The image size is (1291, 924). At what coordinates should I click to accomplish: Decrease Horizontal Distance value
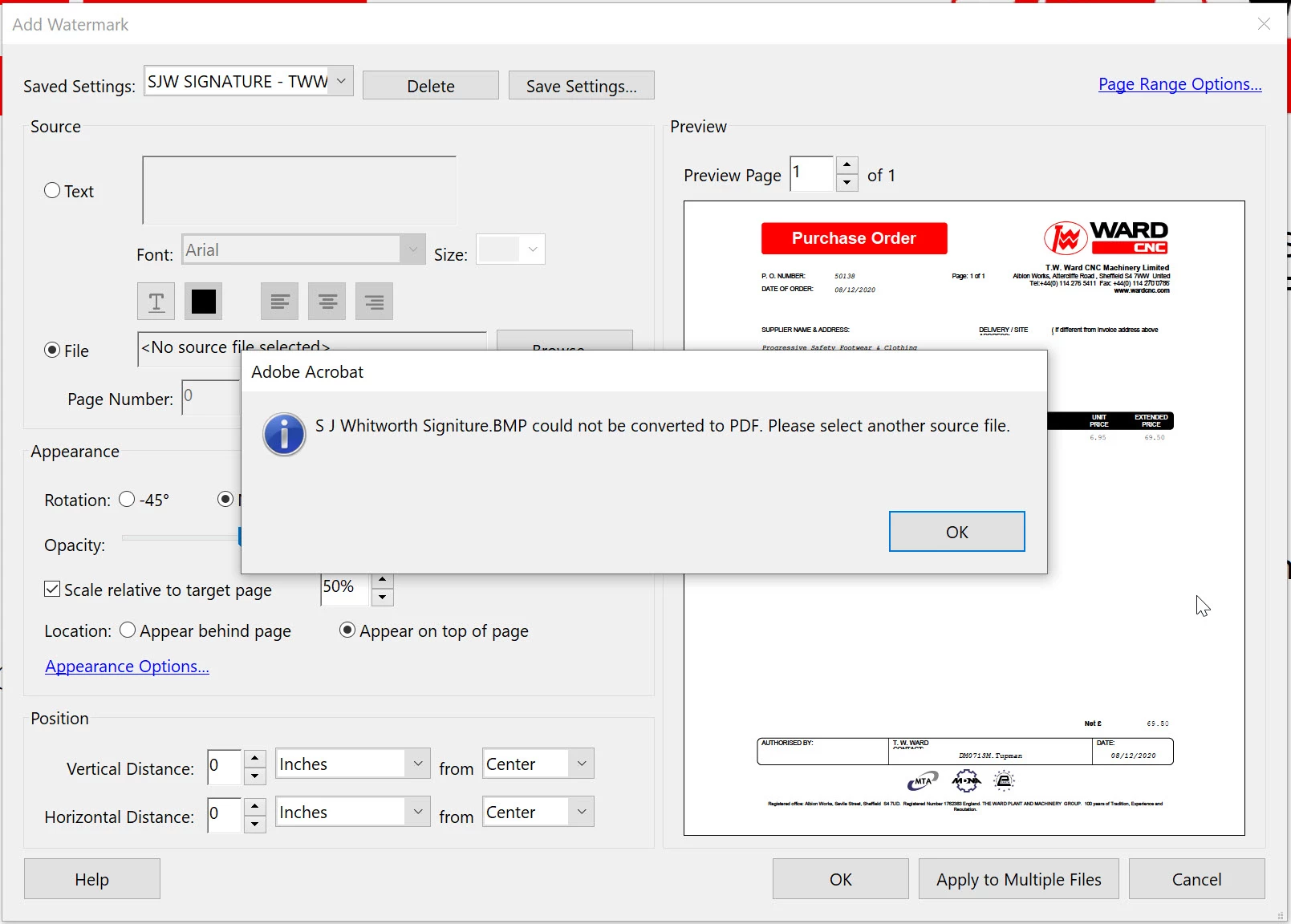[255, 824]
